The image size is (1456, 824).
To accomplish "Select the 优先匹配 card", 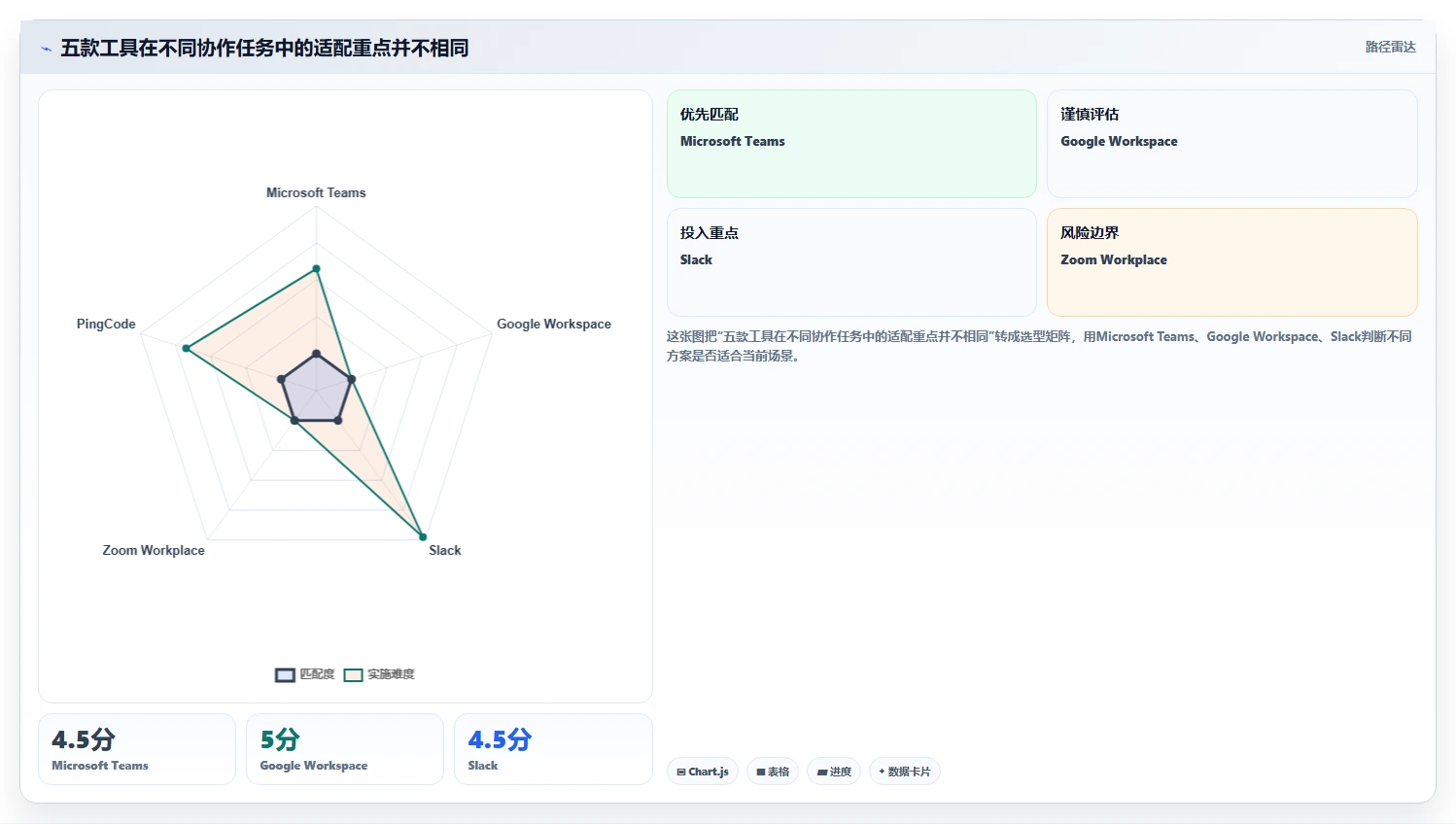I will (x=851, y=144).
